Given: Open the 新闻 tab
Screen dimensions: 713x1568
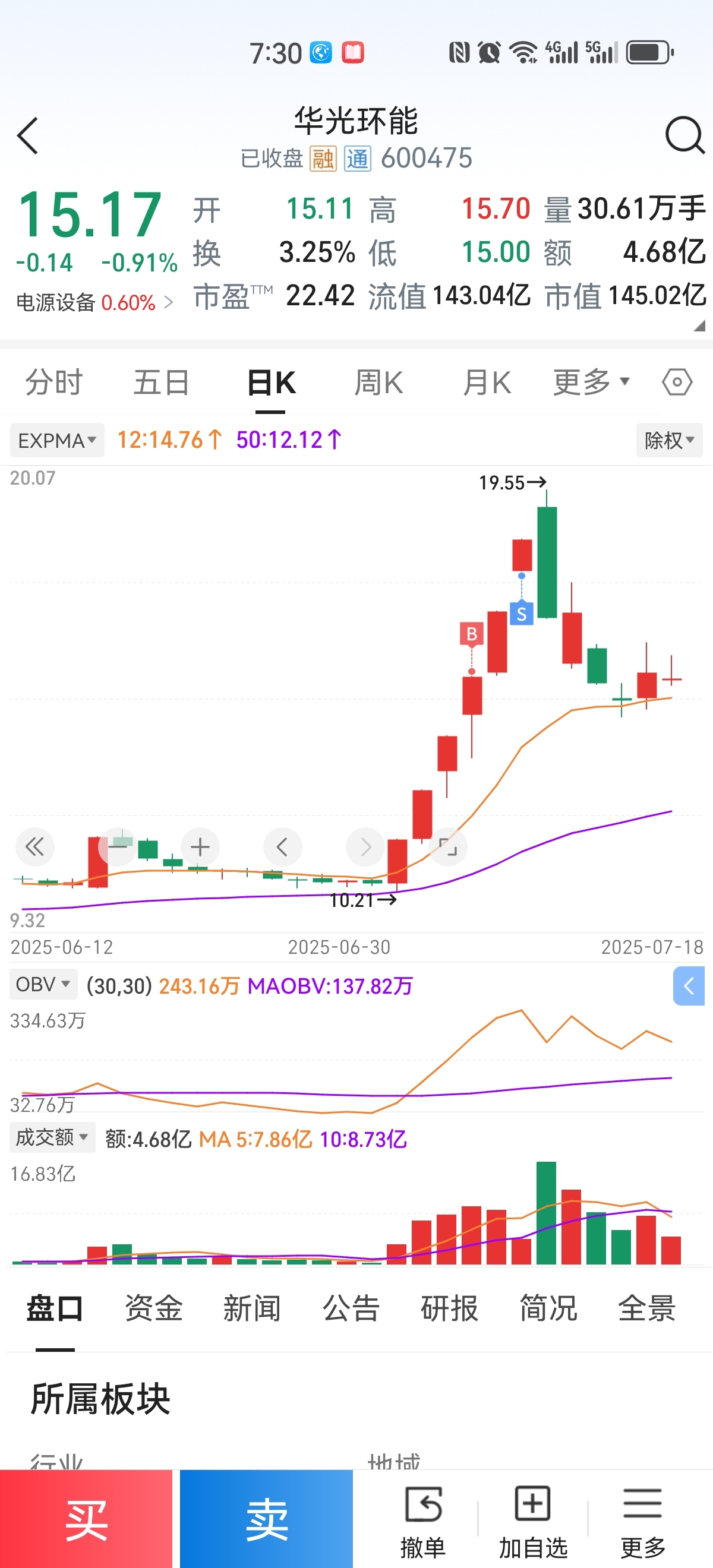Looking at the screenshot, I should [252, 1308].
